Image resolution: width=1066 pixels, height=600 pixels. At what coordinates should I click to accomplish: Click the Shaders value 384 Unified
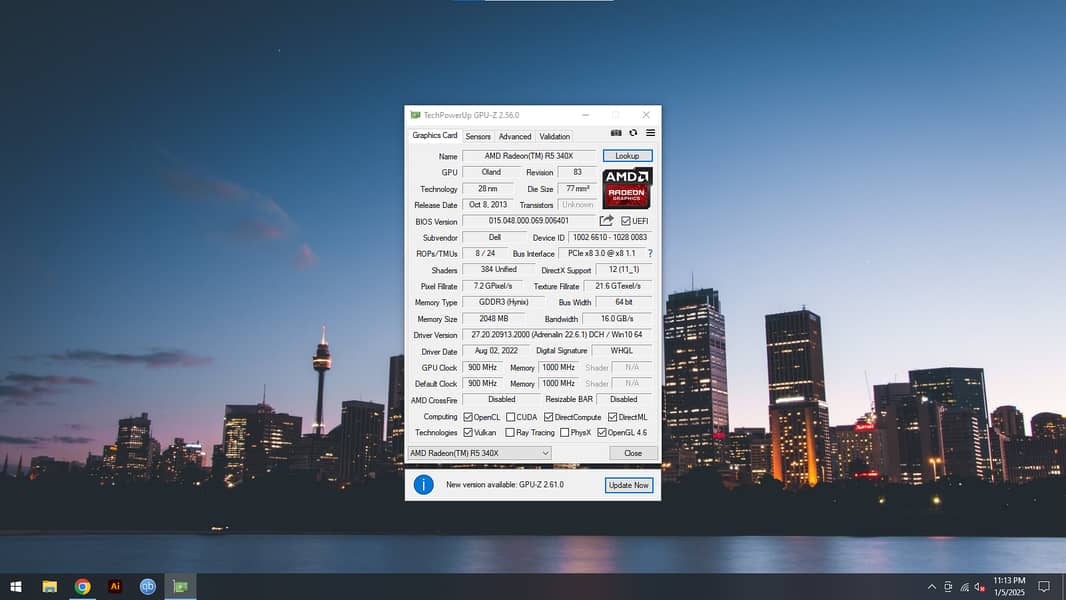point(498,270)
